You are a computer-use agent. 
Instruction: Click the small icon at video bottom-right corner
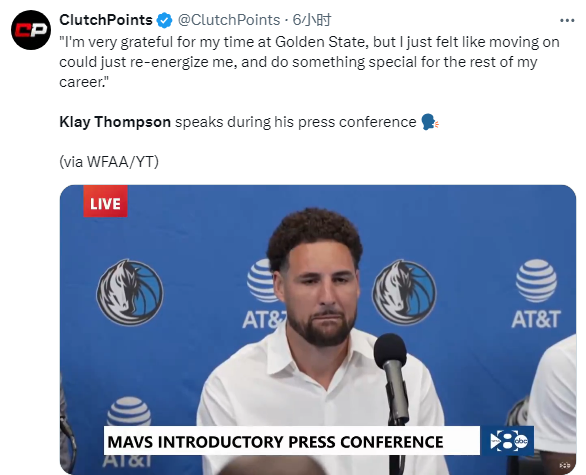pos(564,465)
